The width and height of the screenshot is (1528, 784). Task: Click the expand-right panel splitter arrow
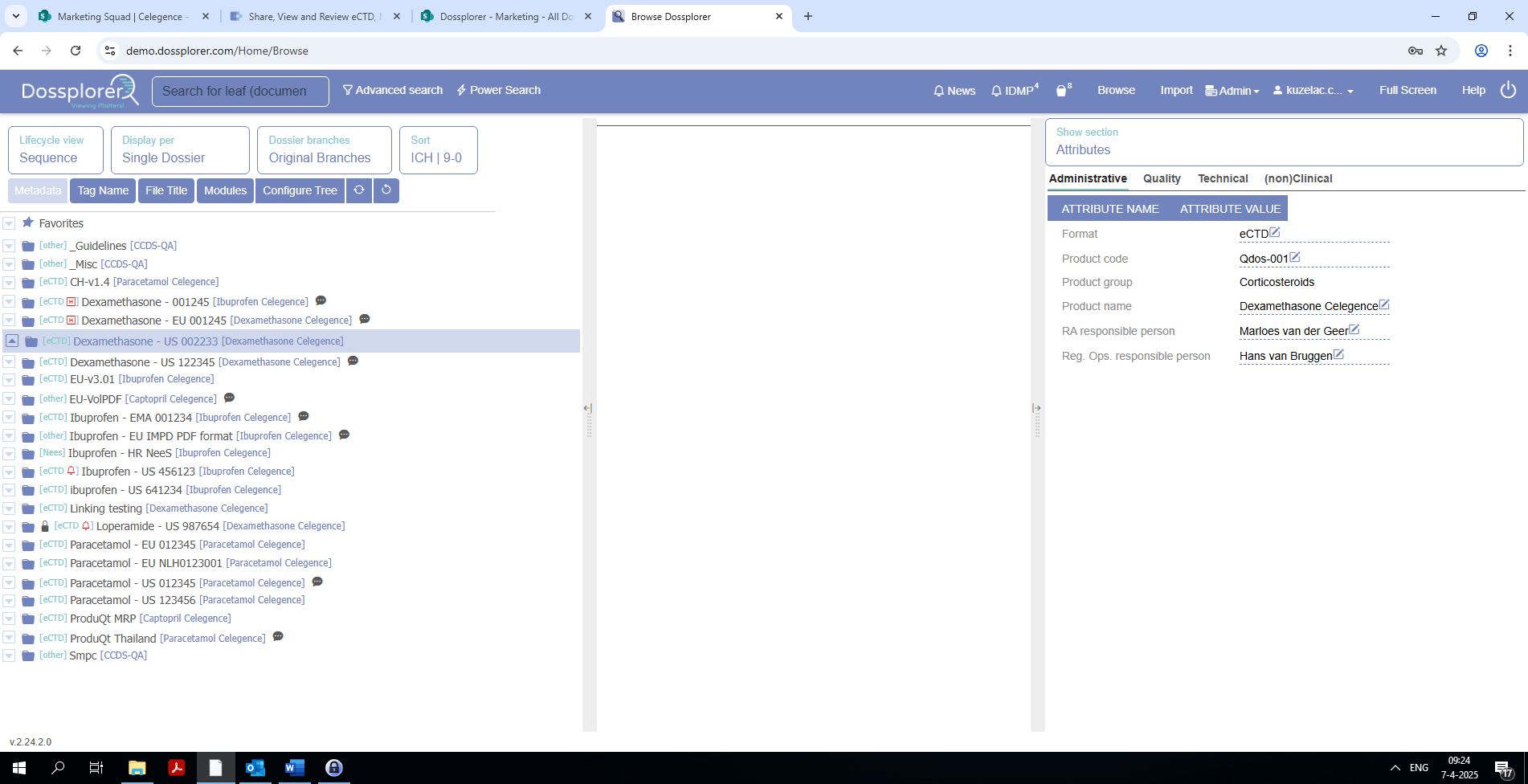point(1036,408)
